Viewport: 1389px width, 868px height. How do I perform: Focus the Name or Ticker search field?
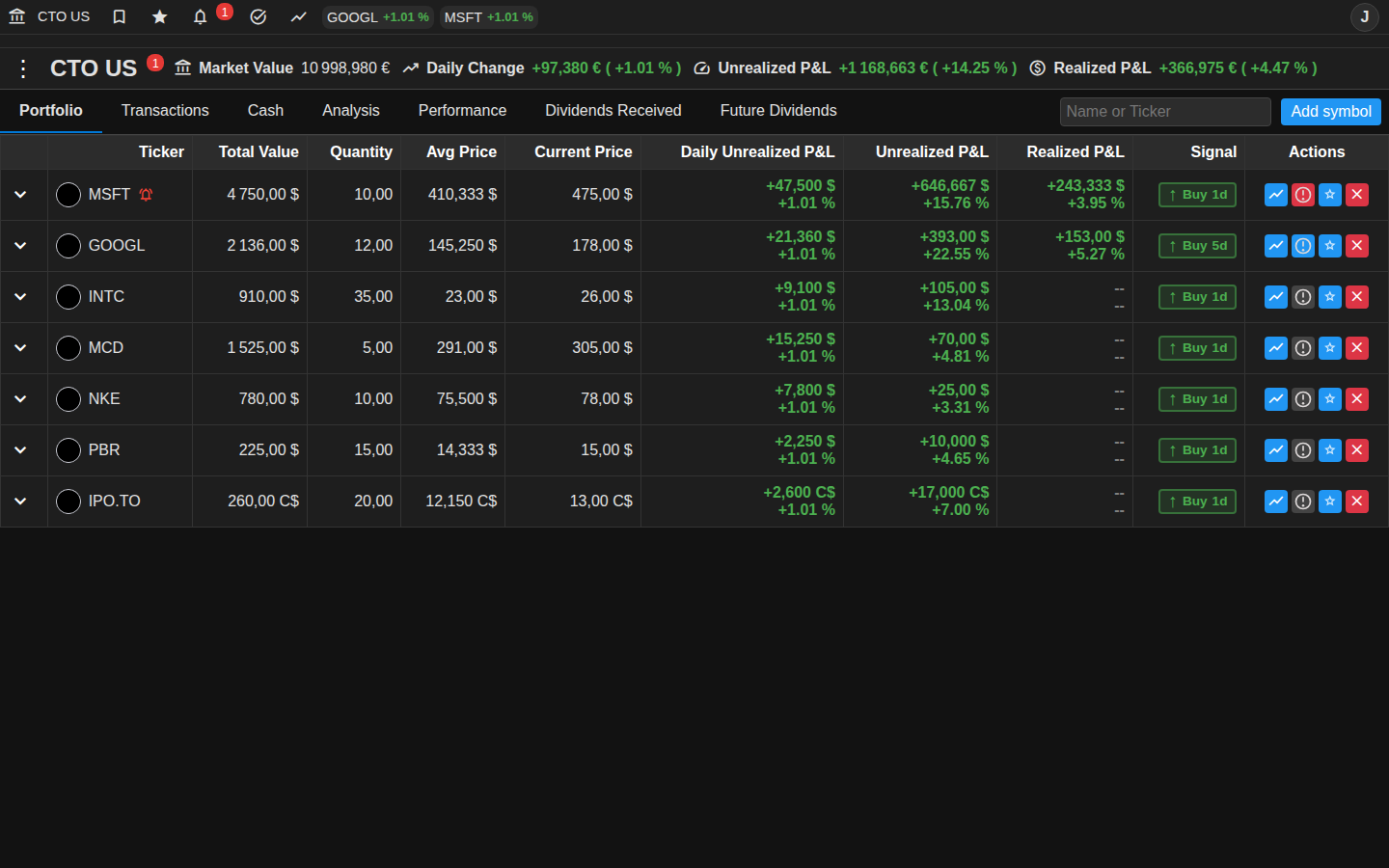[1165, 112]
